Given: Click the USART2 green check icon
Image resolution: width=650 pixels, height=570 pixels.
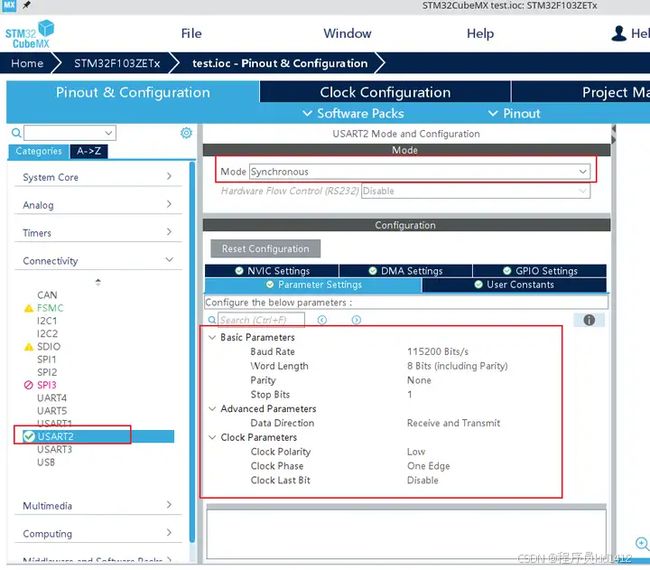Looking at the screenshot, I should (29, 436).
